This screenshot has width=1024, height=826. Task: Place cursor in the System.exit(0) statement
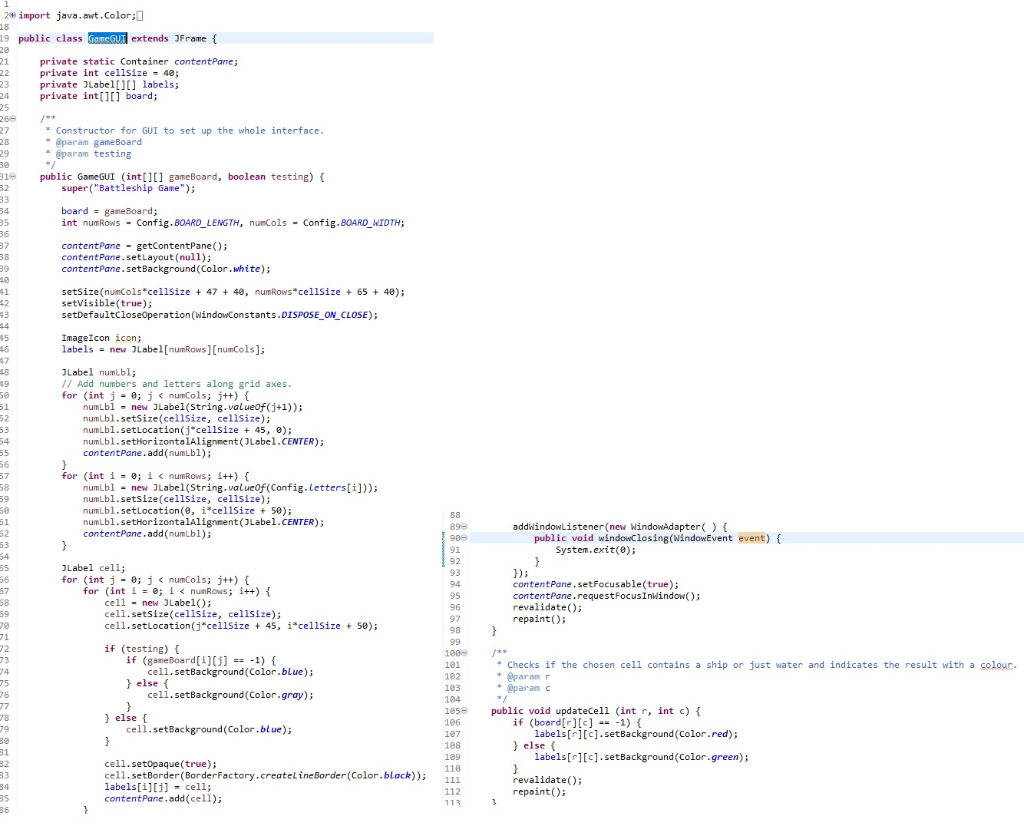(x=593, y=549)
